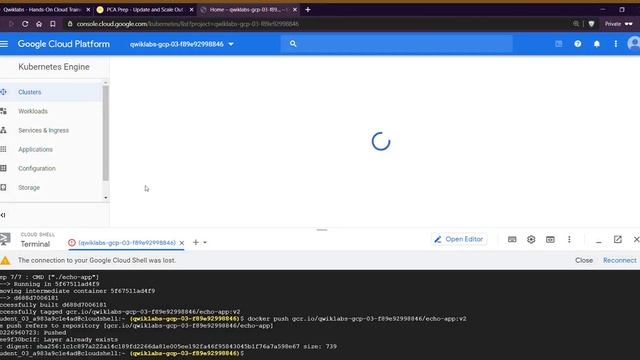Close the PCA Prep browser tab
640x360 pixels.
191,9
